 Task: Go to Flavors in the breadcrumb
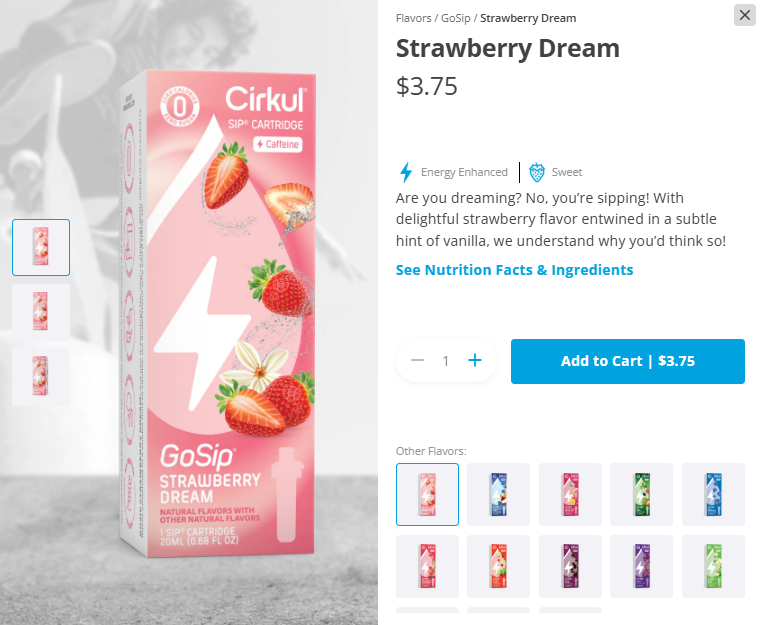point(414,18)
